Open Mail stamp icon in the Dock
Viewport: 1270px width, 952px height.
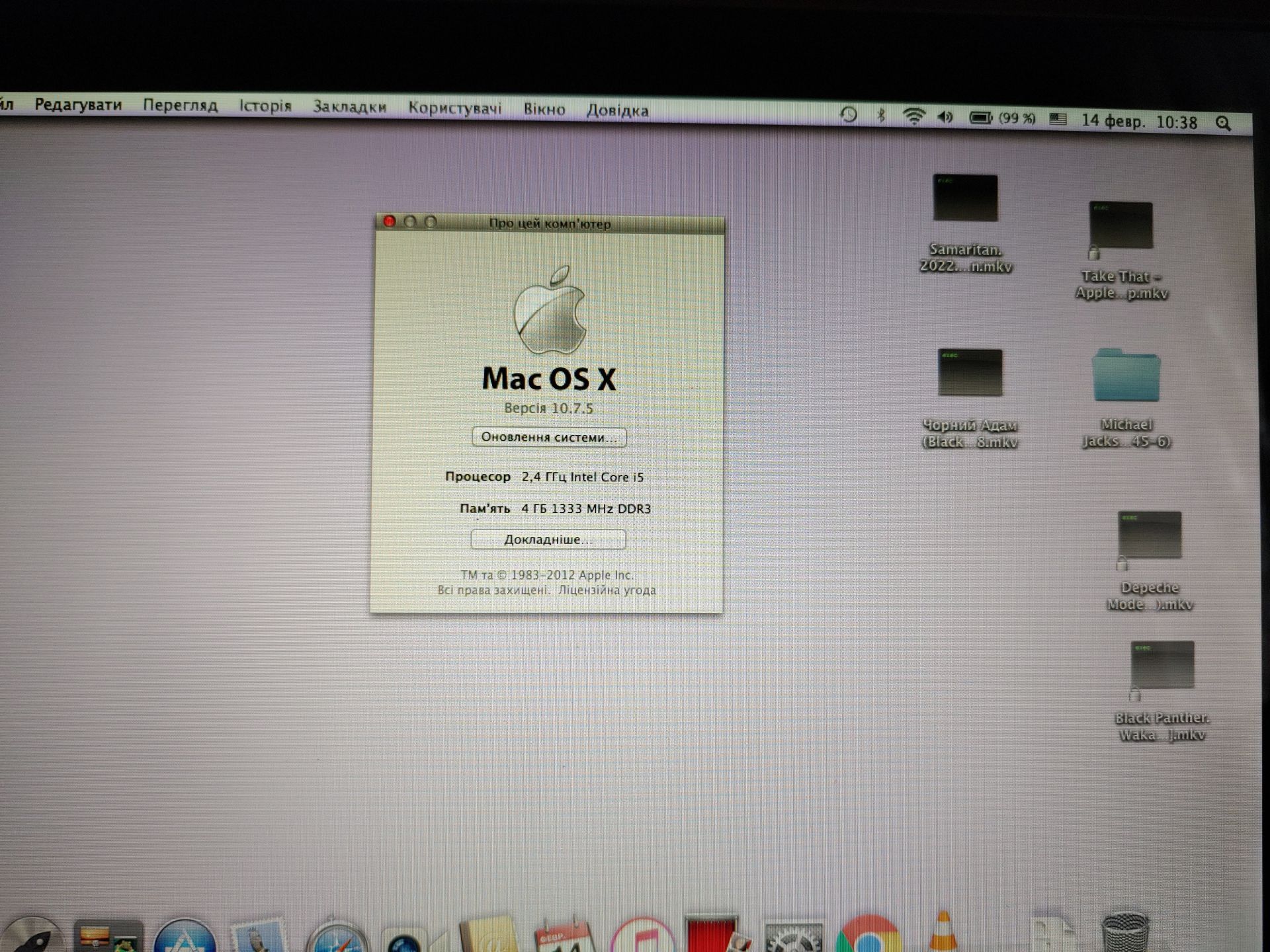[x=259, y=935]
